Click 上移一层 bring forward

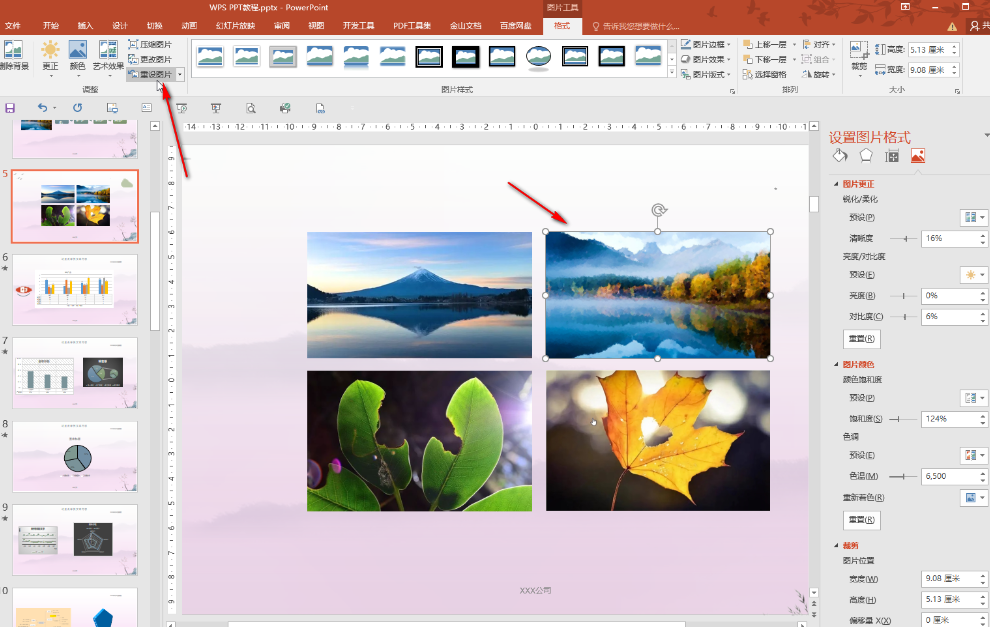pyautogui.click(x=765, y=44)
